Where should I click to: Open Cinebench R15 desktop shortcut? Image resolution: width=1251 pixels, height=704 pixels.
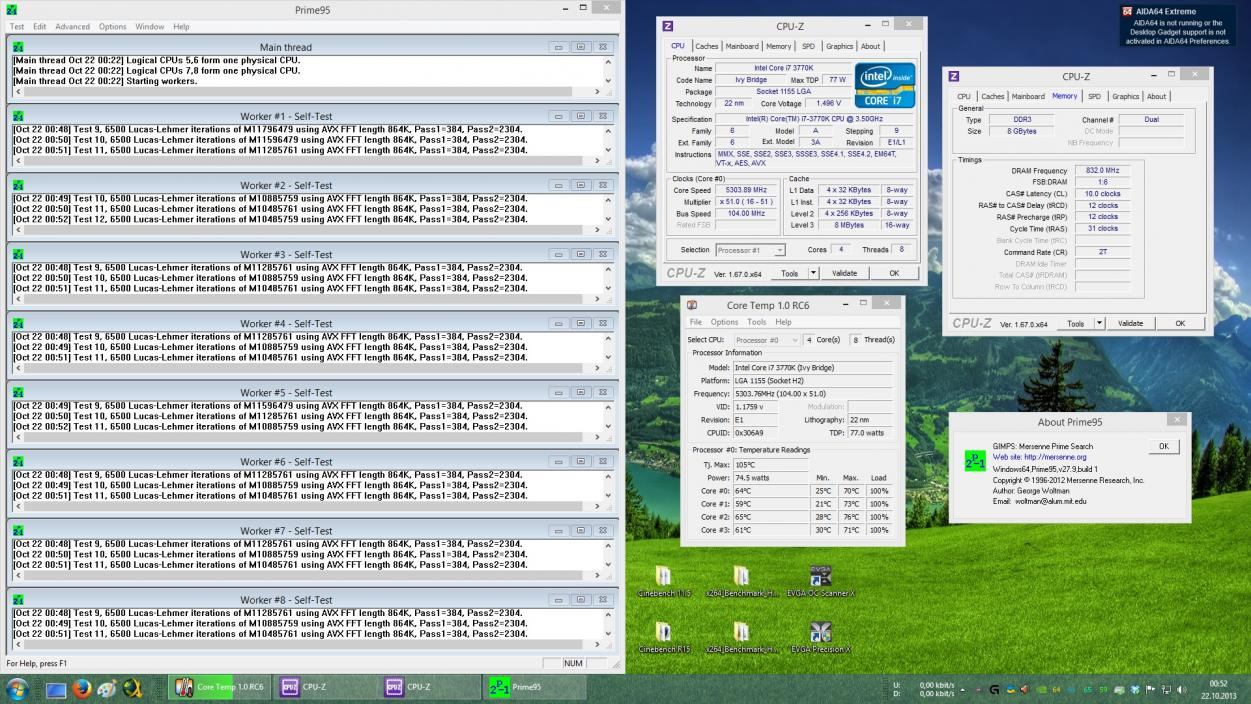coord(663,637)
